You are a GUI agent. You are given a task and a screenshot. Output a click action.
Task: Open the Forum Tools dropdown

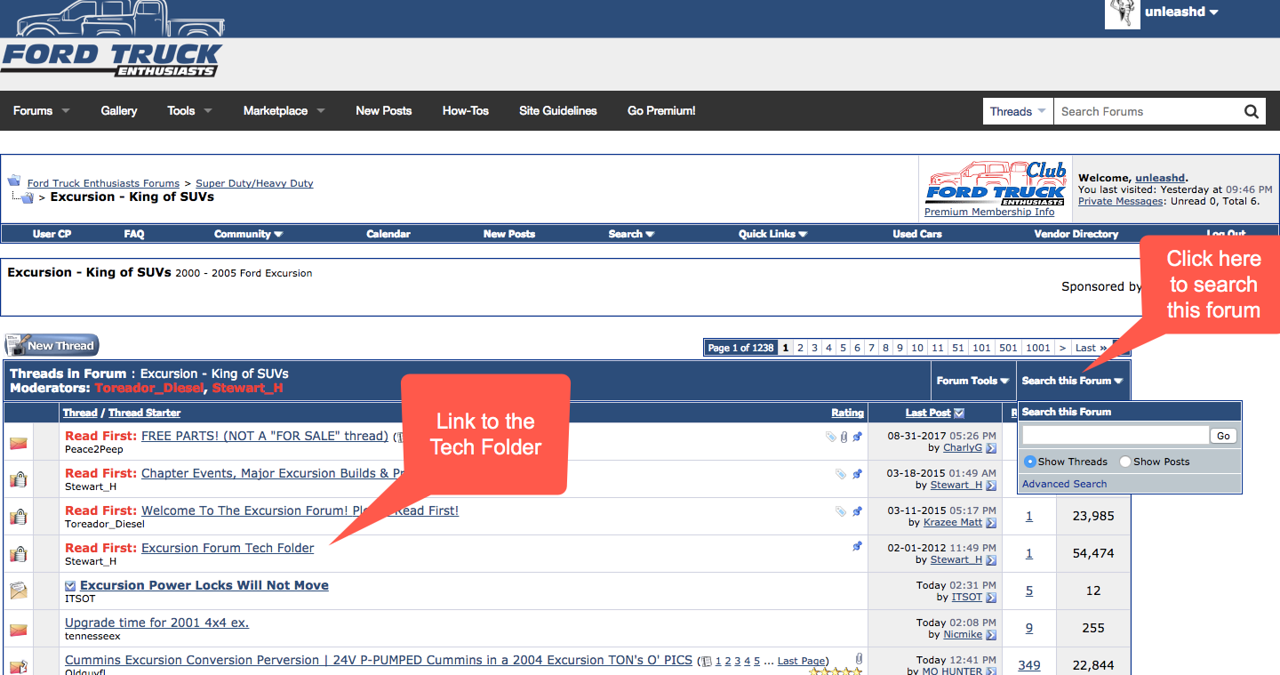point(973,381)
